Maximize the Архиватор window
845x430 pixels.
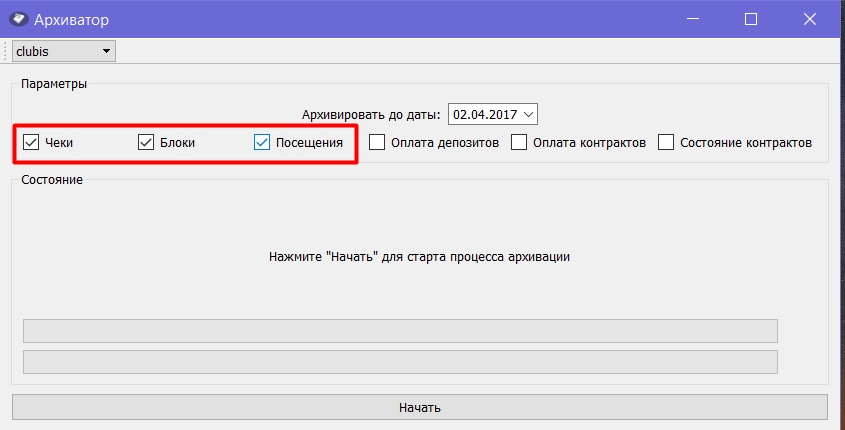[x=751, y=19]
